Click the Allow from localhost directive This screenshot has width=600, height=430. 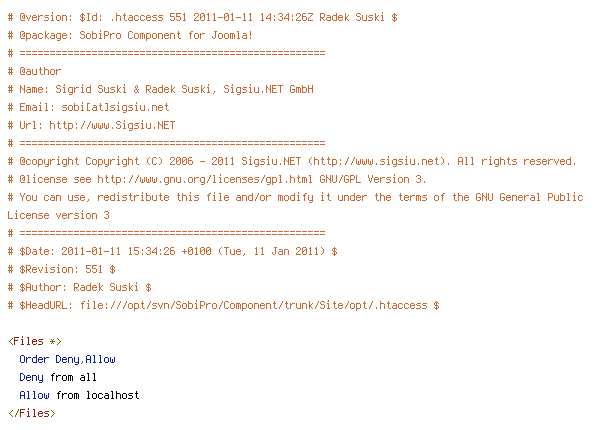79,395
